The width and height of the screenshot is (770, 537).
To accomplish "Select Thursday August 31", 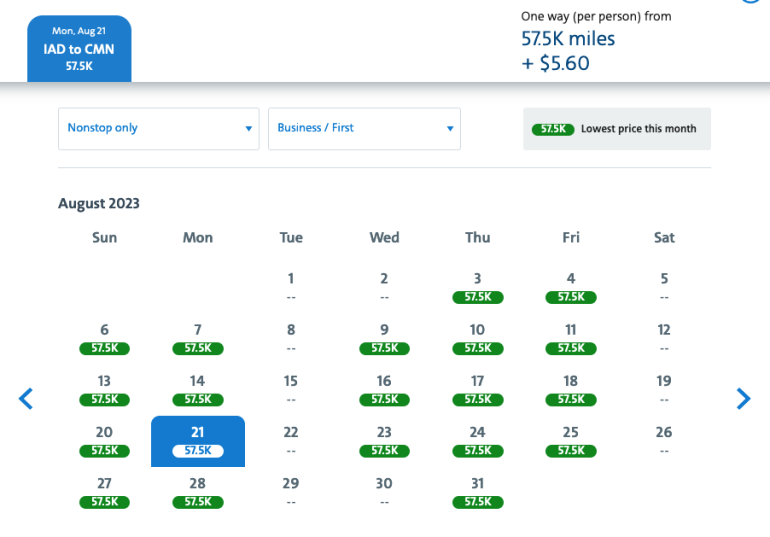I will pos(477,492).
